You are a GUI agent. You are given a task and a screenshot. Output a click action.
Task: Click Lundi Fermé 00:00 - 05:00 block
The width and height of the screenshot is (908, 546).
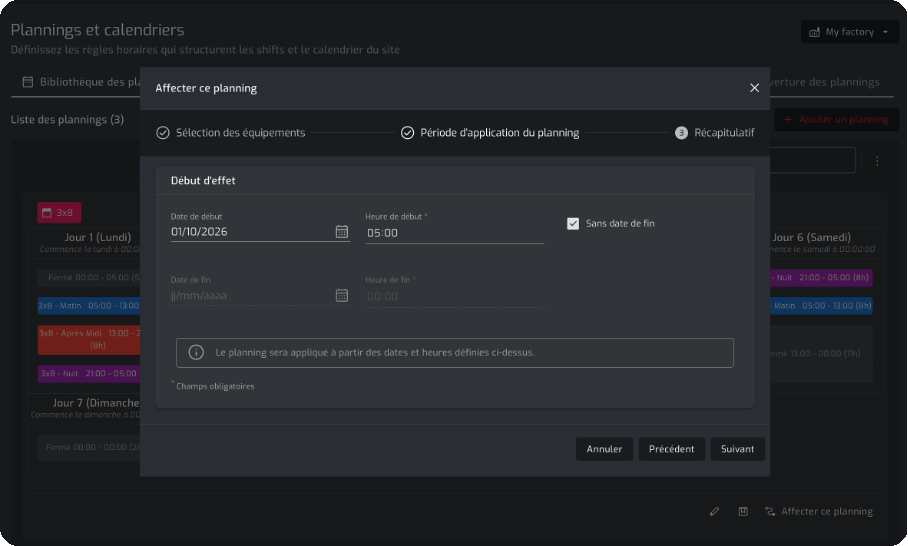[x=89, y=277]
